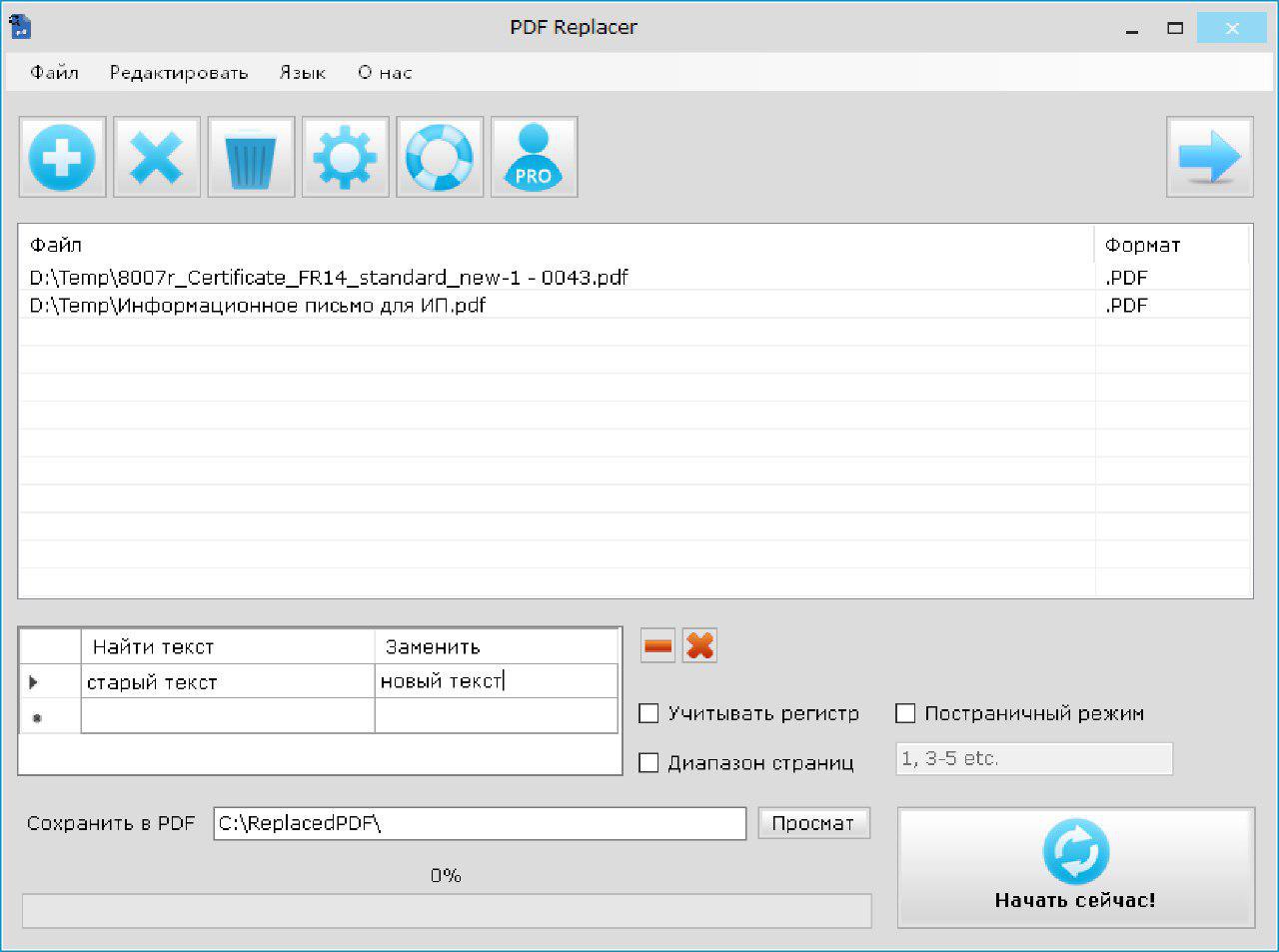Click the blue X remove file icon
The height and width of the screenshot is (952, 1279).
[x=157, y=157]
